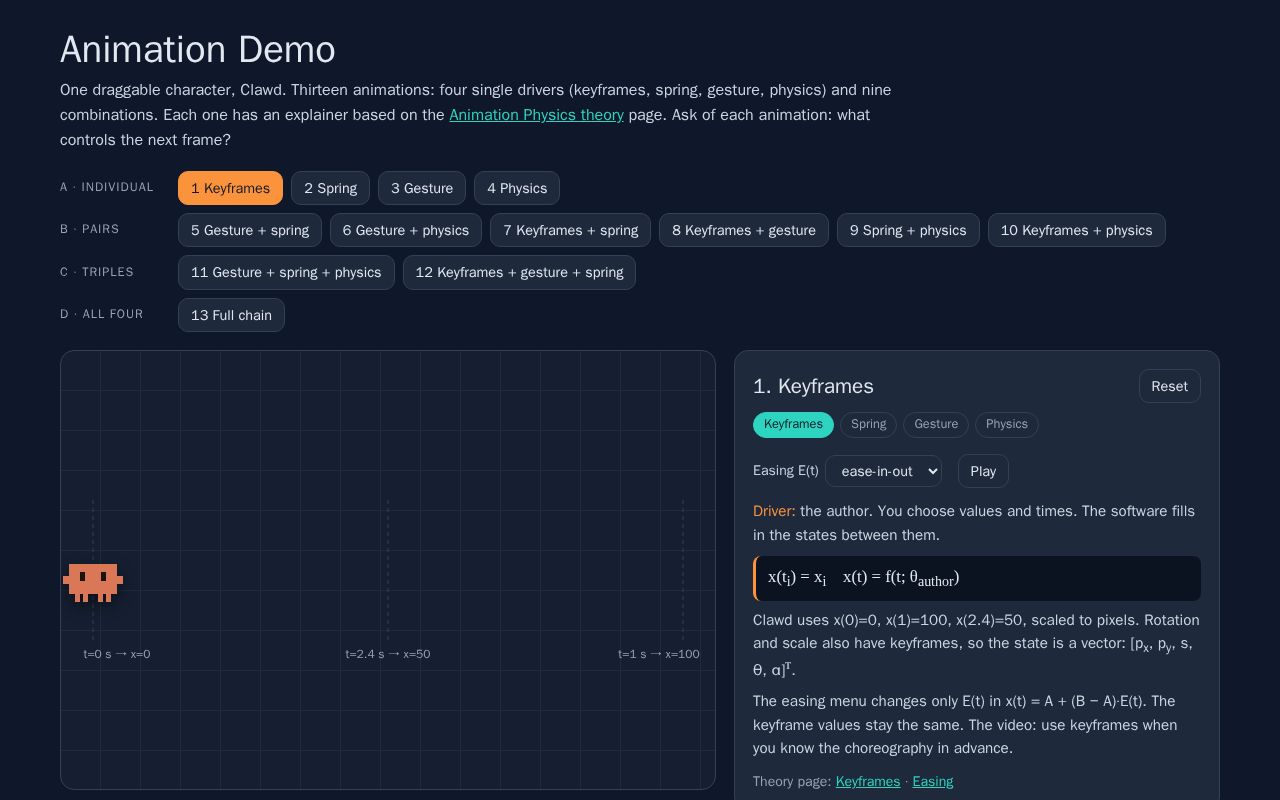The height and width of the screenshot is (800, 1280).
Task: Open the Easing E(t) dropdown
Action: pyautogui.click(x=883, y=471)
